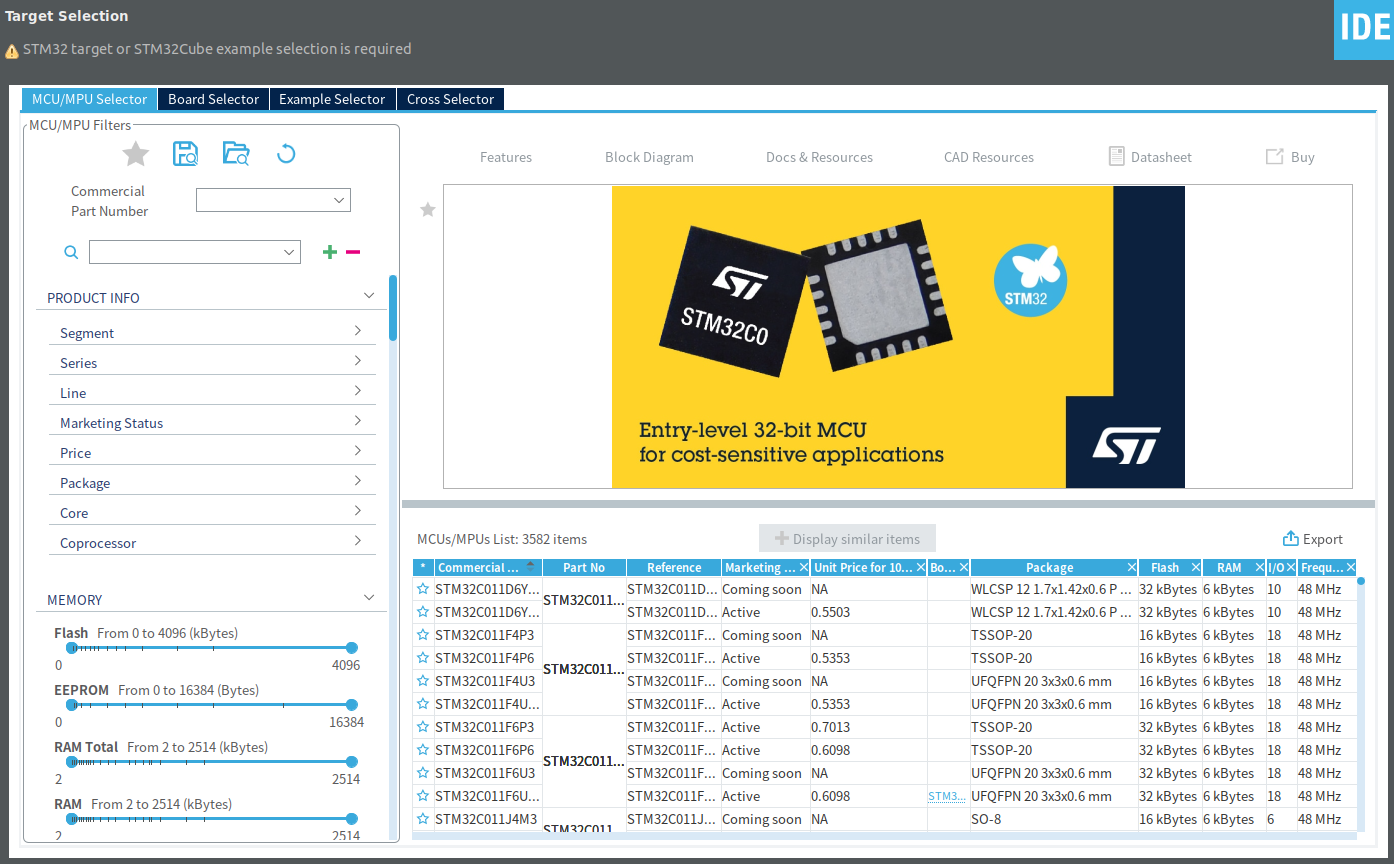
Task: Click favorite star beside the banner
Action: pos(428,210)
